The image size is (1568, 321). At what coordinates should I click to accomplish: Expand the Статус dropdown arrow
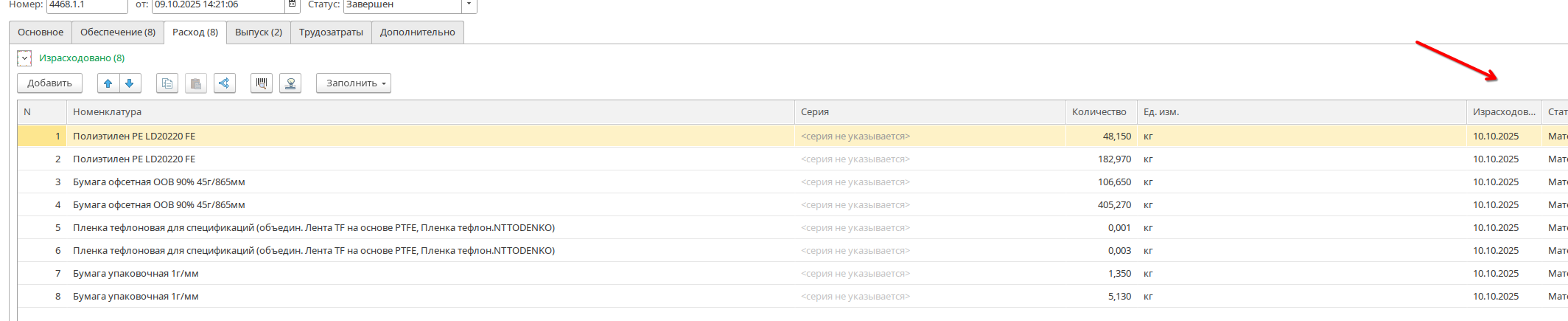point(469,4)
